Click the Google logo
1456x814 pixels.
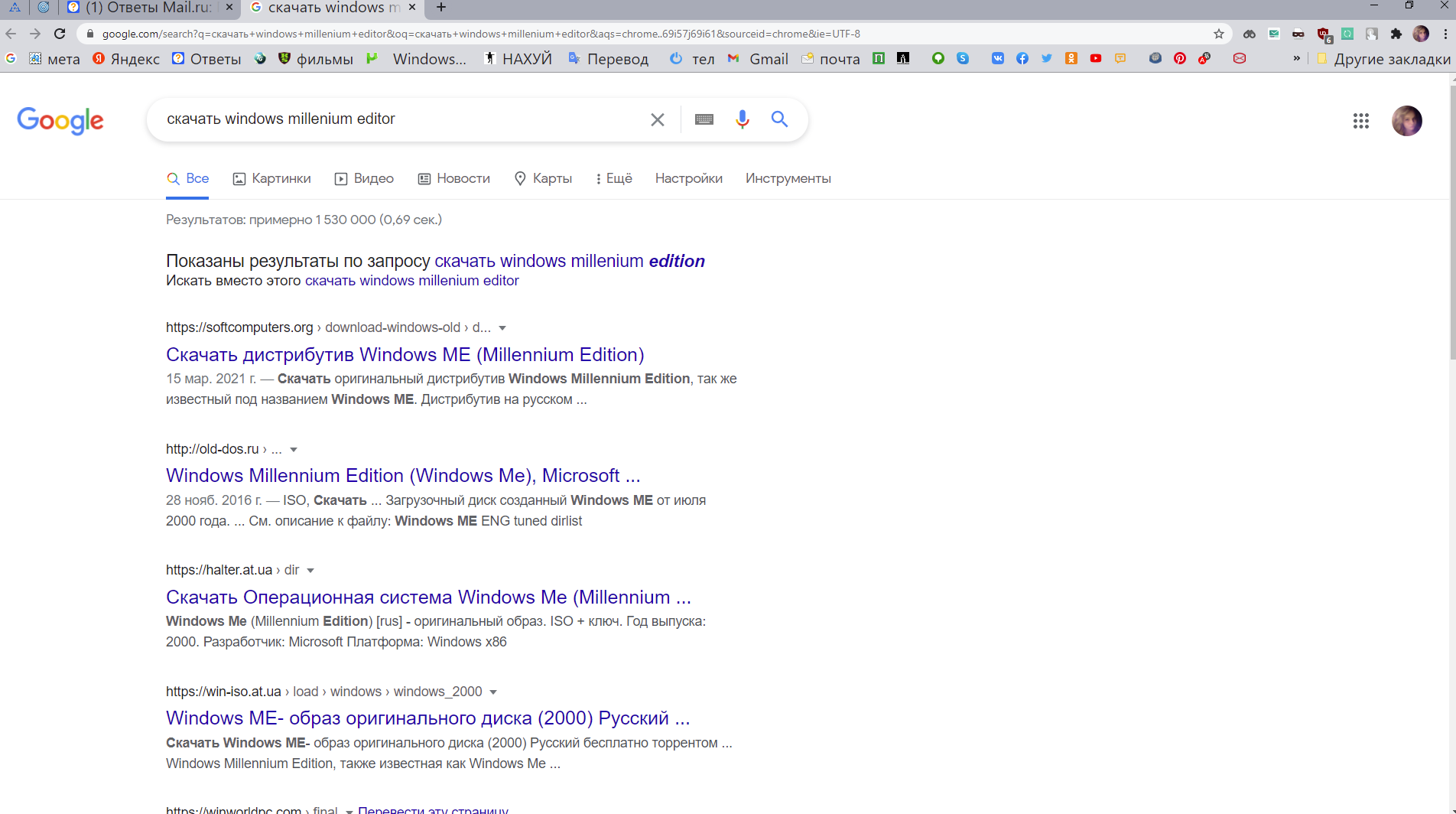click(x=60, y=120)
